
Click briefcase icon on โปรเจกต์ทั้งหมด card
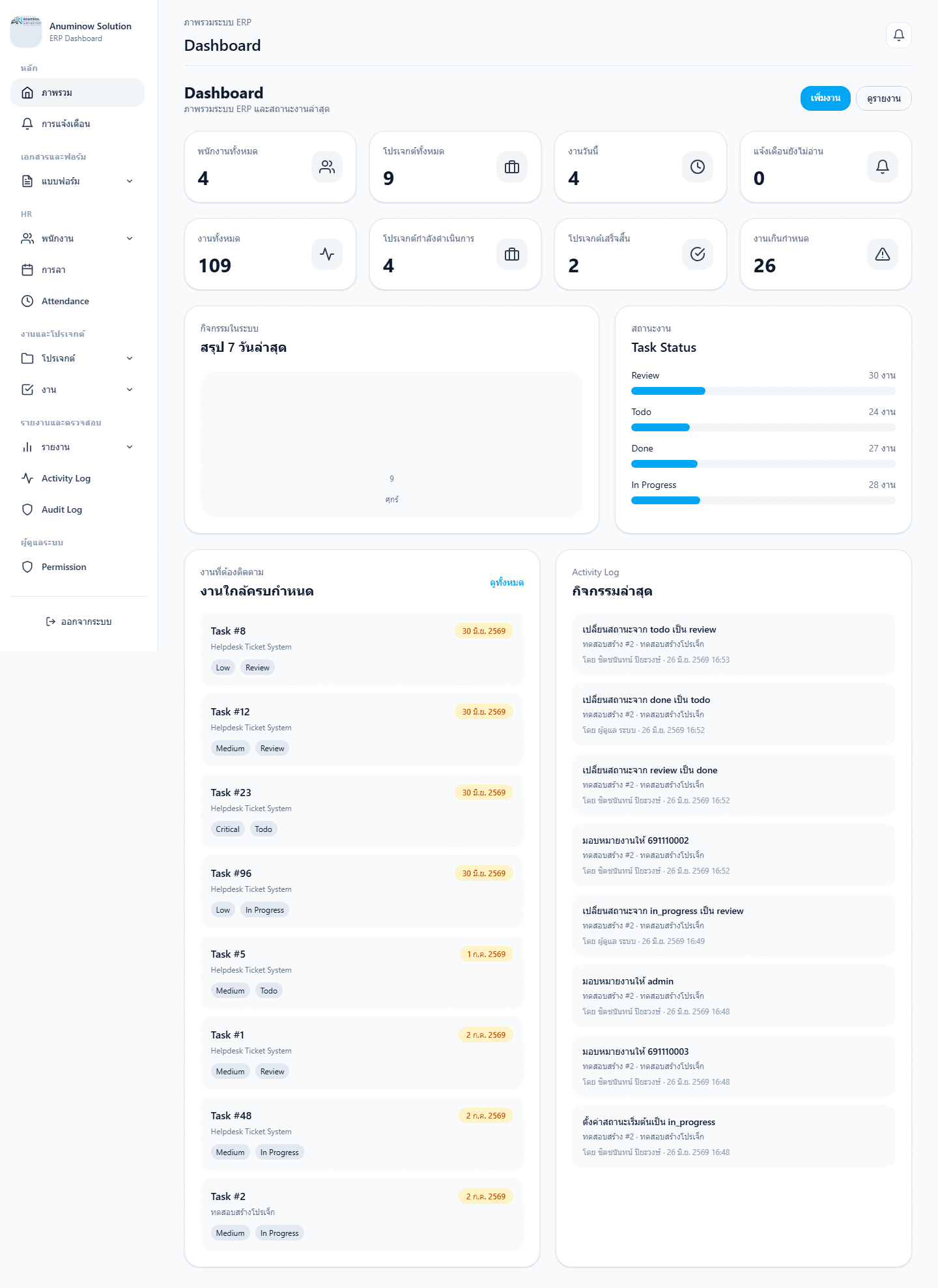coord(512,167)
